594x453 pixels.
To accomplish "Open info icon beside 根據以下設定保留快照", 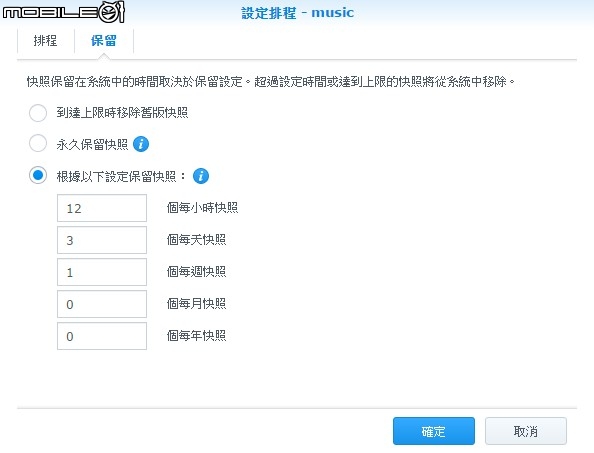I will (x=201, y=176).
